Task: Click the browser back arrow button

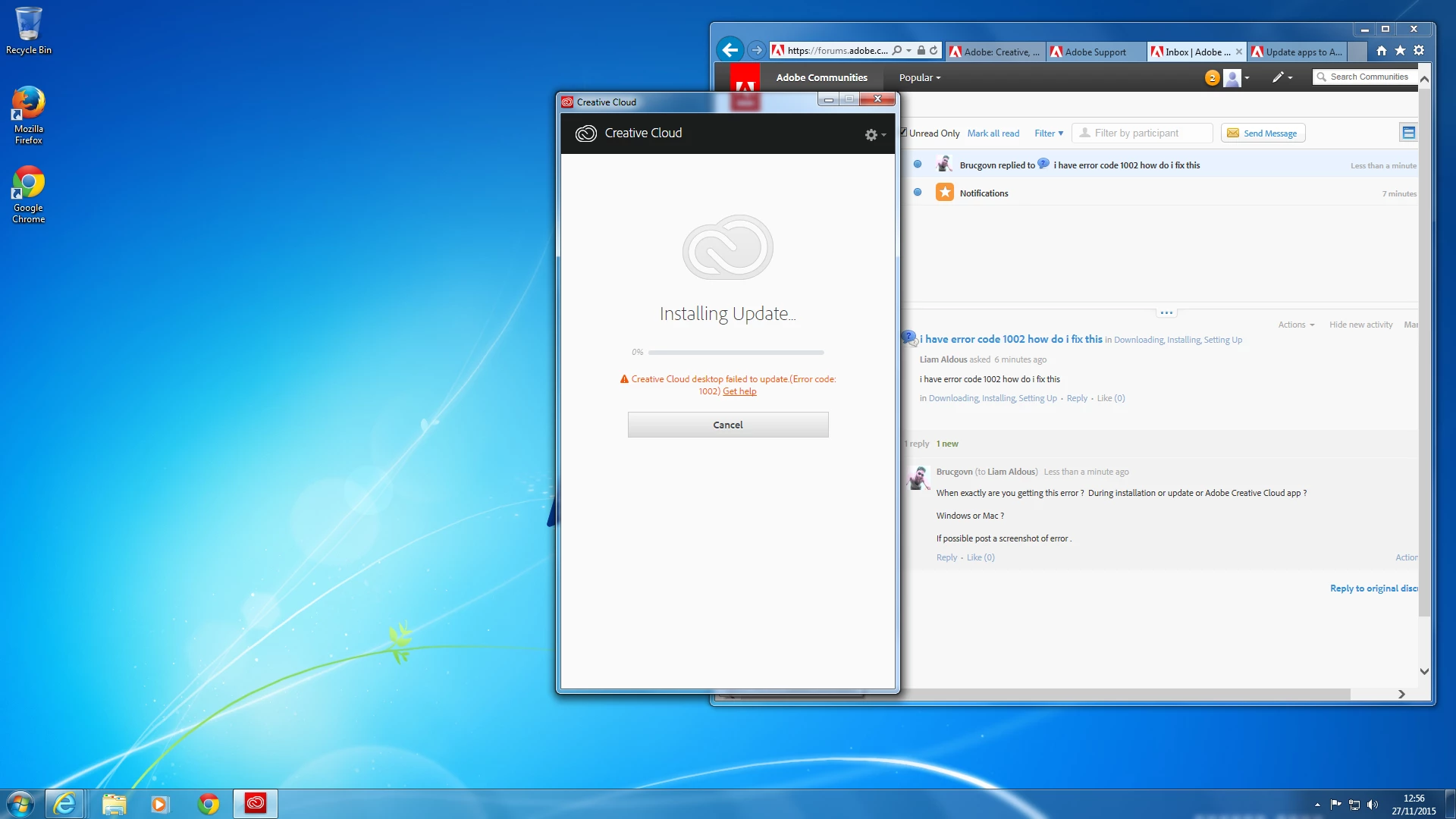Action: click(730, 51)
